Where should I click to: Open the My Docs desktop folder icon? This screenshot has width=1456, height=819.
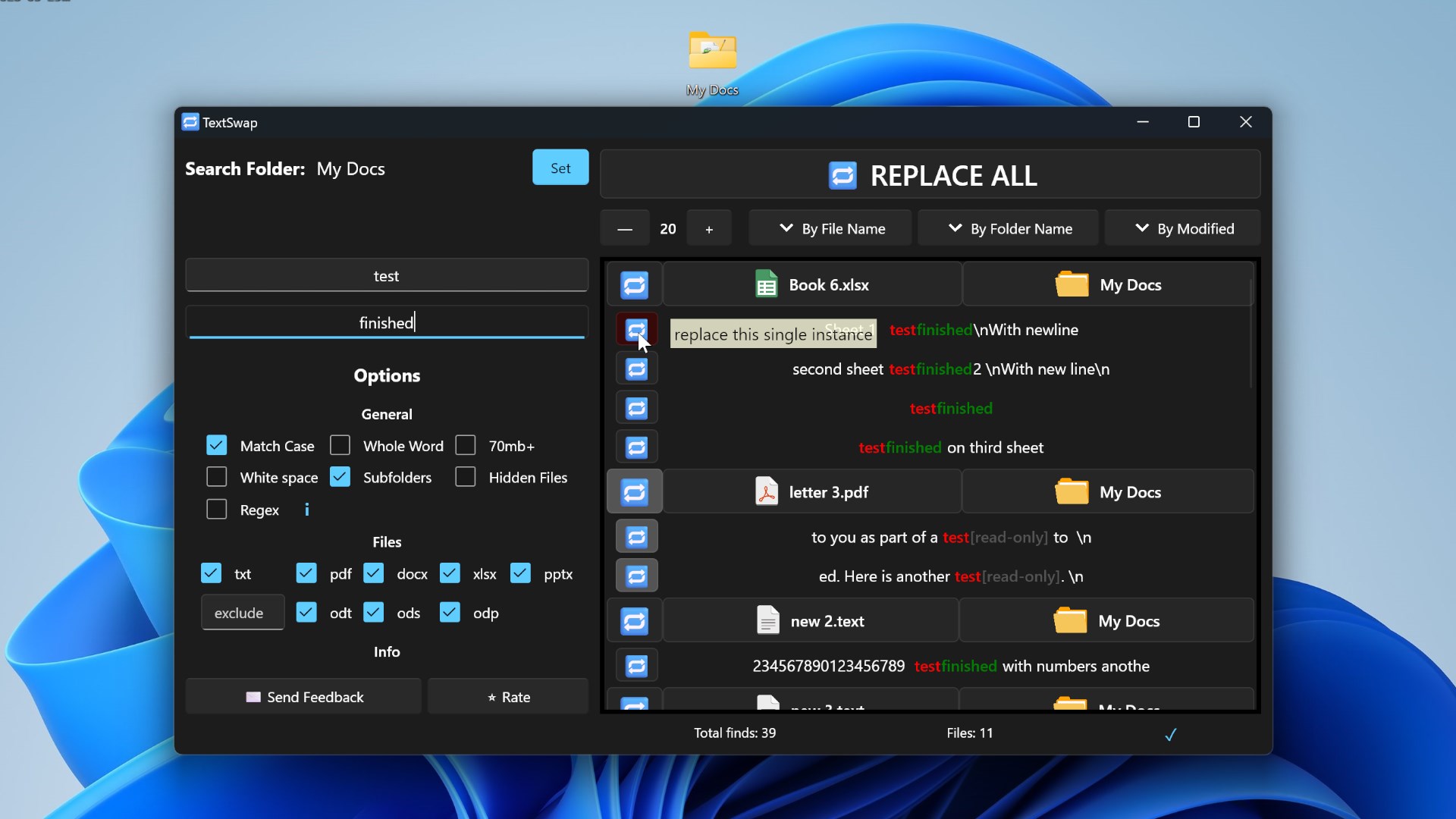712,53
